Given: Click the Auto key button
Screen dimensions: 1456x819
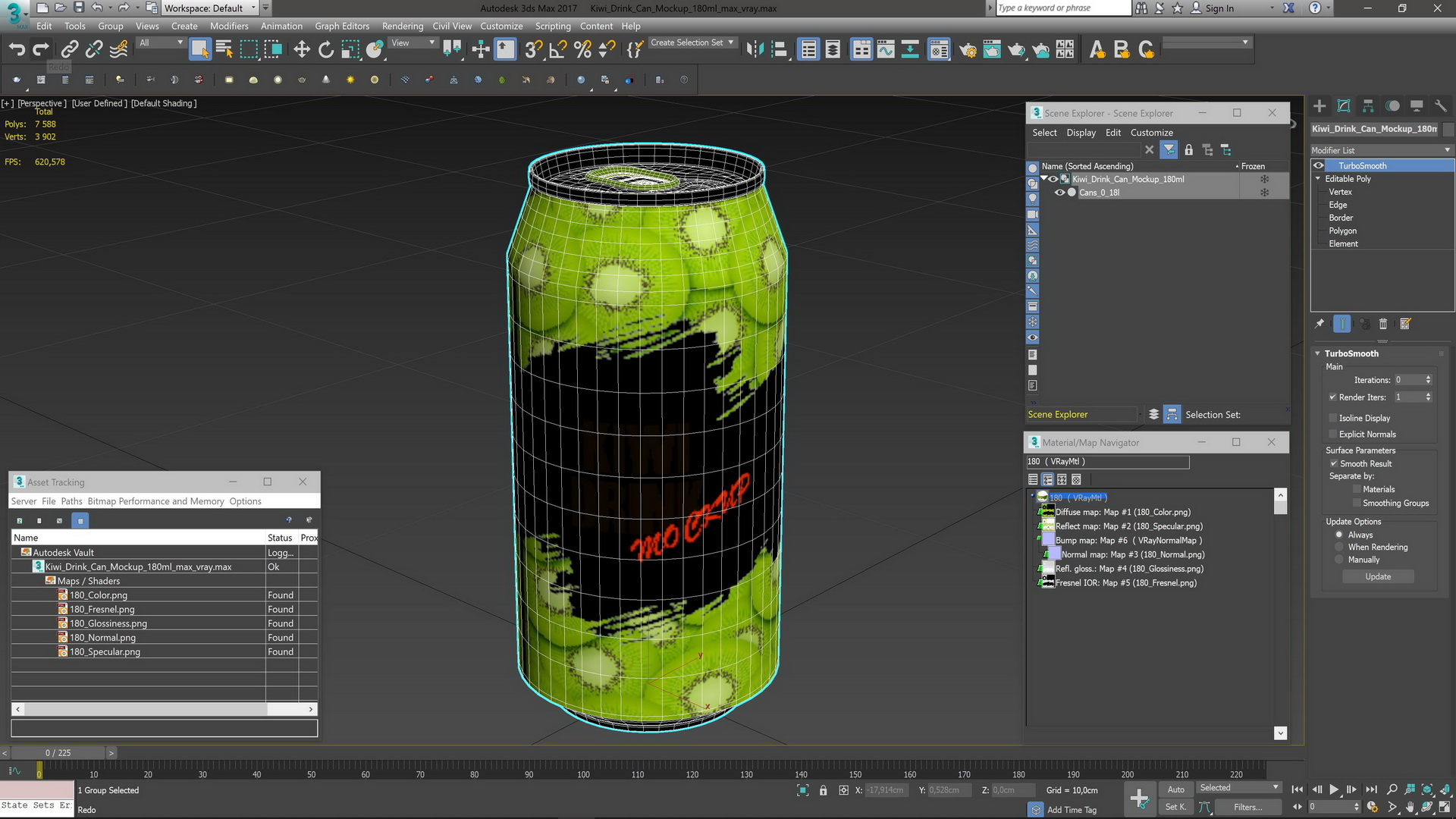Looking at the screenshot, I should click(1175, 789).
